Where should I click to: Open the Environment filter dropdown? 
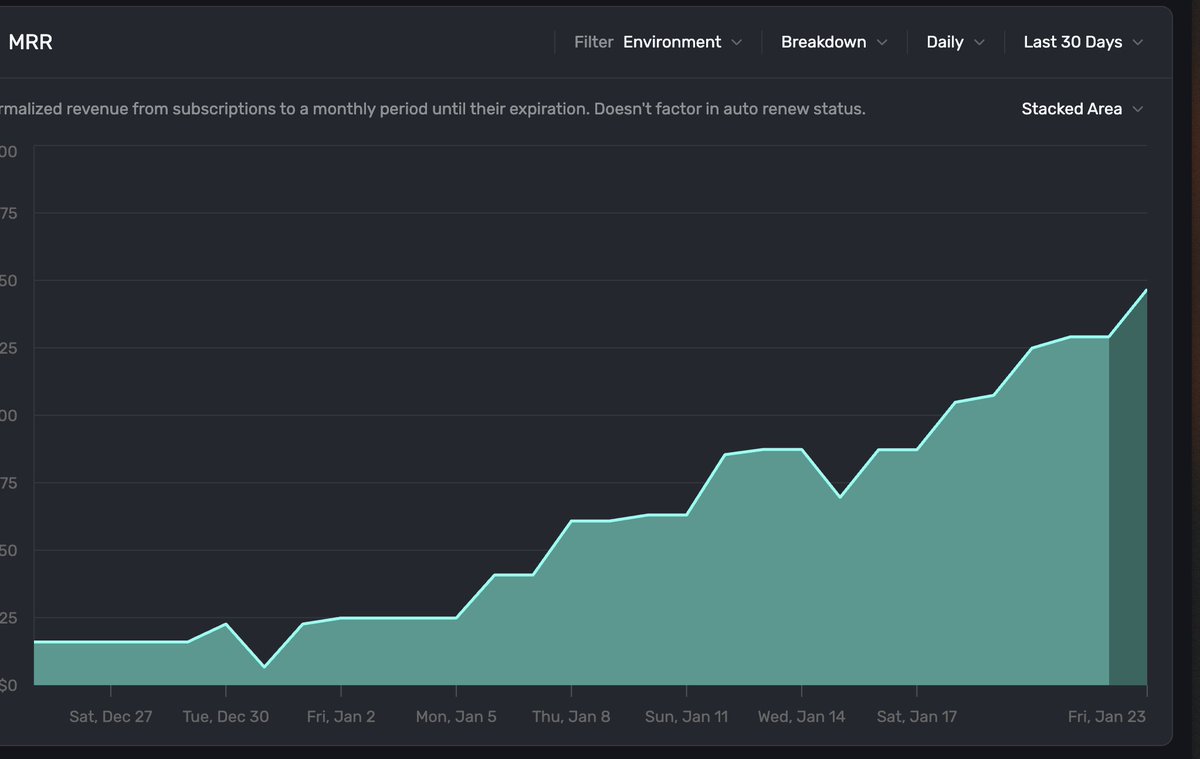pyautogui.click(x=682, y=42)
